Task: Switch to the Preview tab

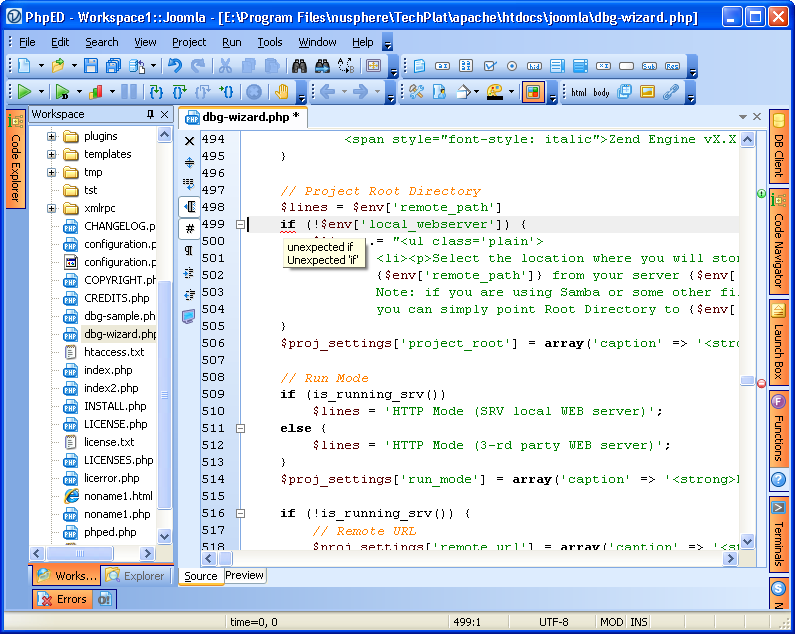Action: [244, 575]
